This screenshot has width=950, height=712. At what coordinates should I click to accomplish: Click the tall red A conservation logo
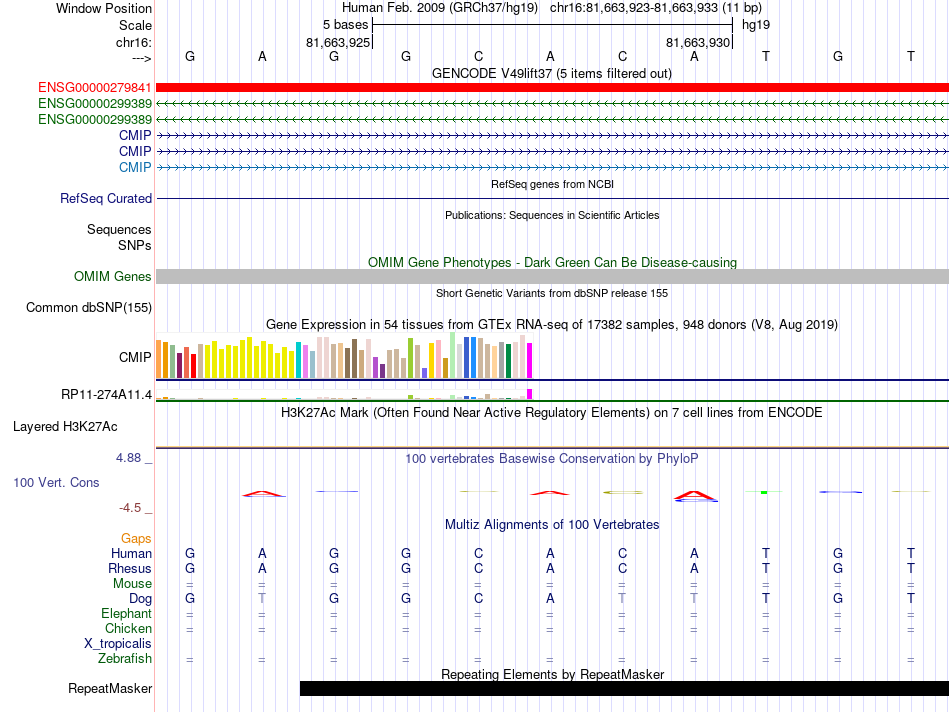click(x=695, y=496)
